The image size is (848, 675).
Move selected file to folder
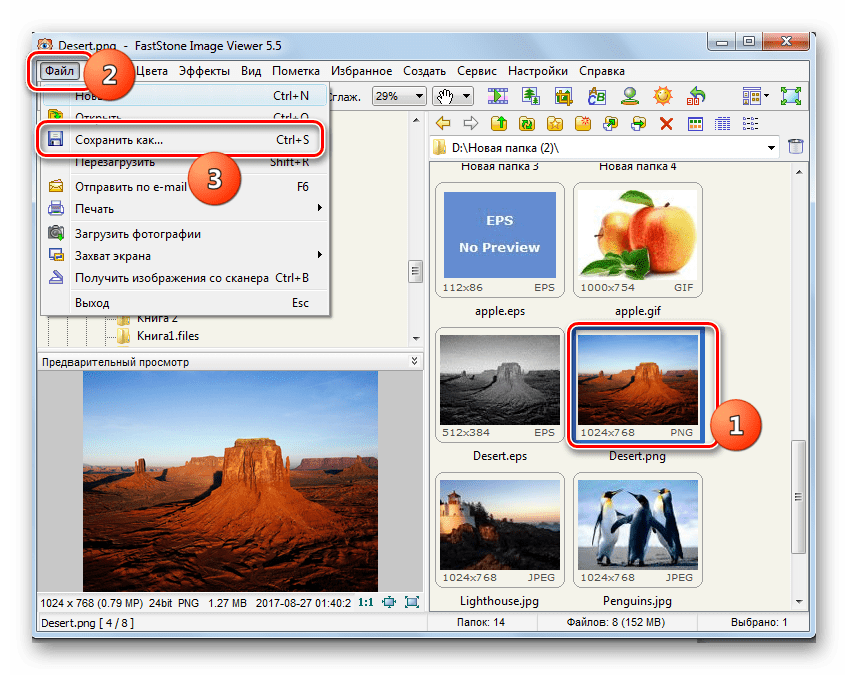pos(639,124)
